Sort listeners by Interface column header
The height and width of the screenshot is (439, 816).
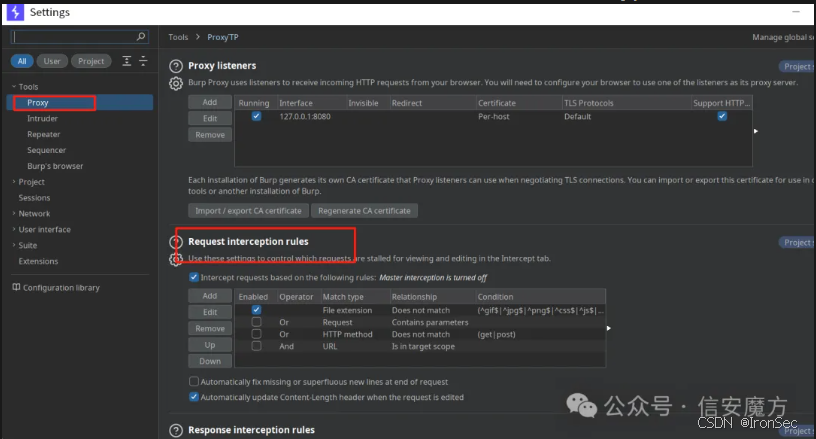pyautogui.click(x=311, y=103)
